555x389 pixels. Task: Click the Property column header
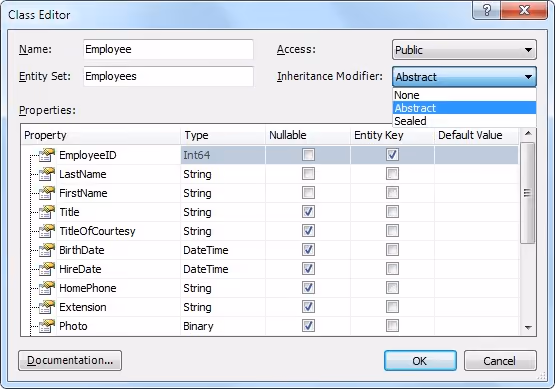coord(101,135)
